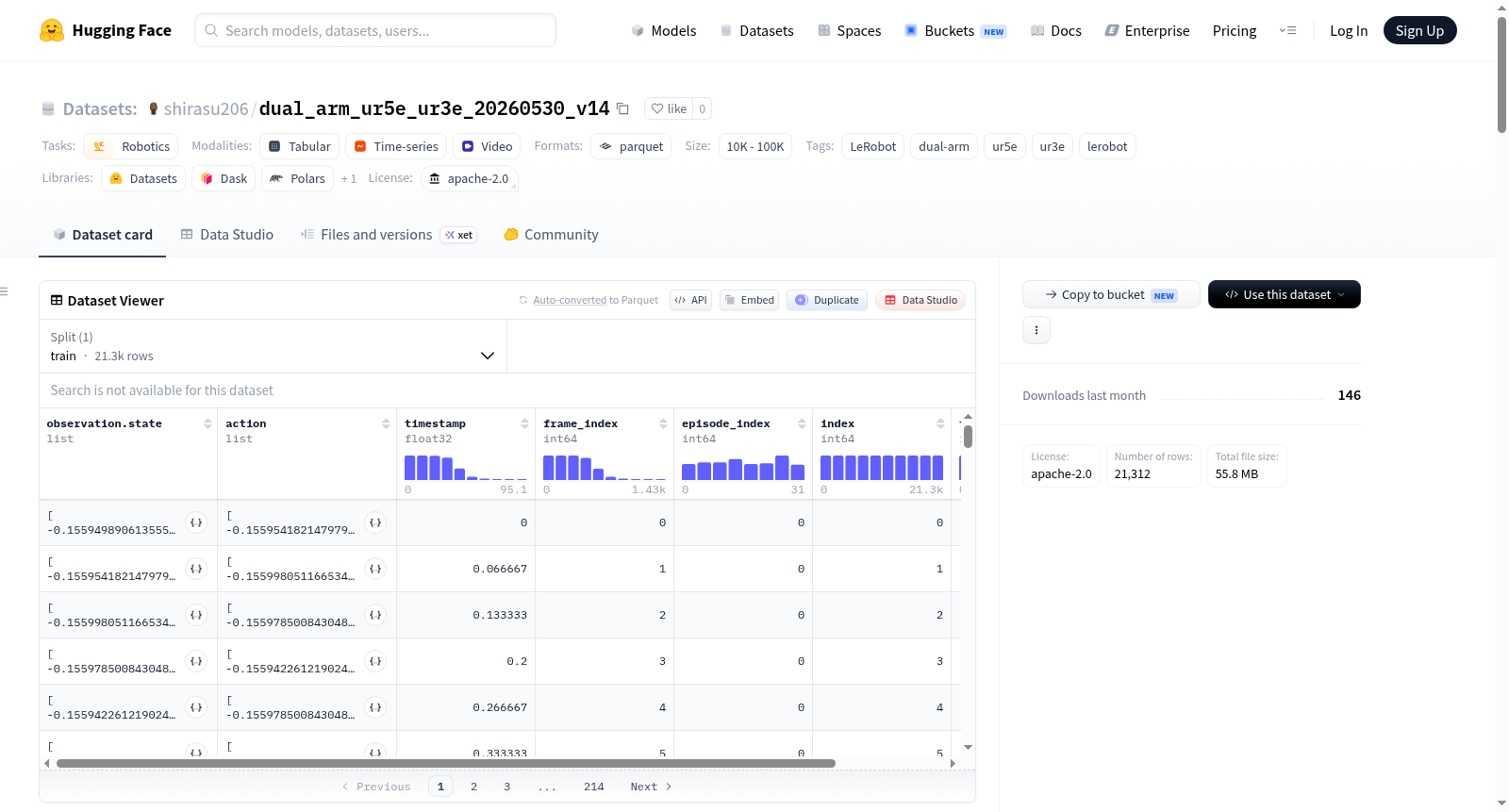Expand observation.state cell in timestamp 0.2 row
Screen dimensions: 1509x812
196,661
